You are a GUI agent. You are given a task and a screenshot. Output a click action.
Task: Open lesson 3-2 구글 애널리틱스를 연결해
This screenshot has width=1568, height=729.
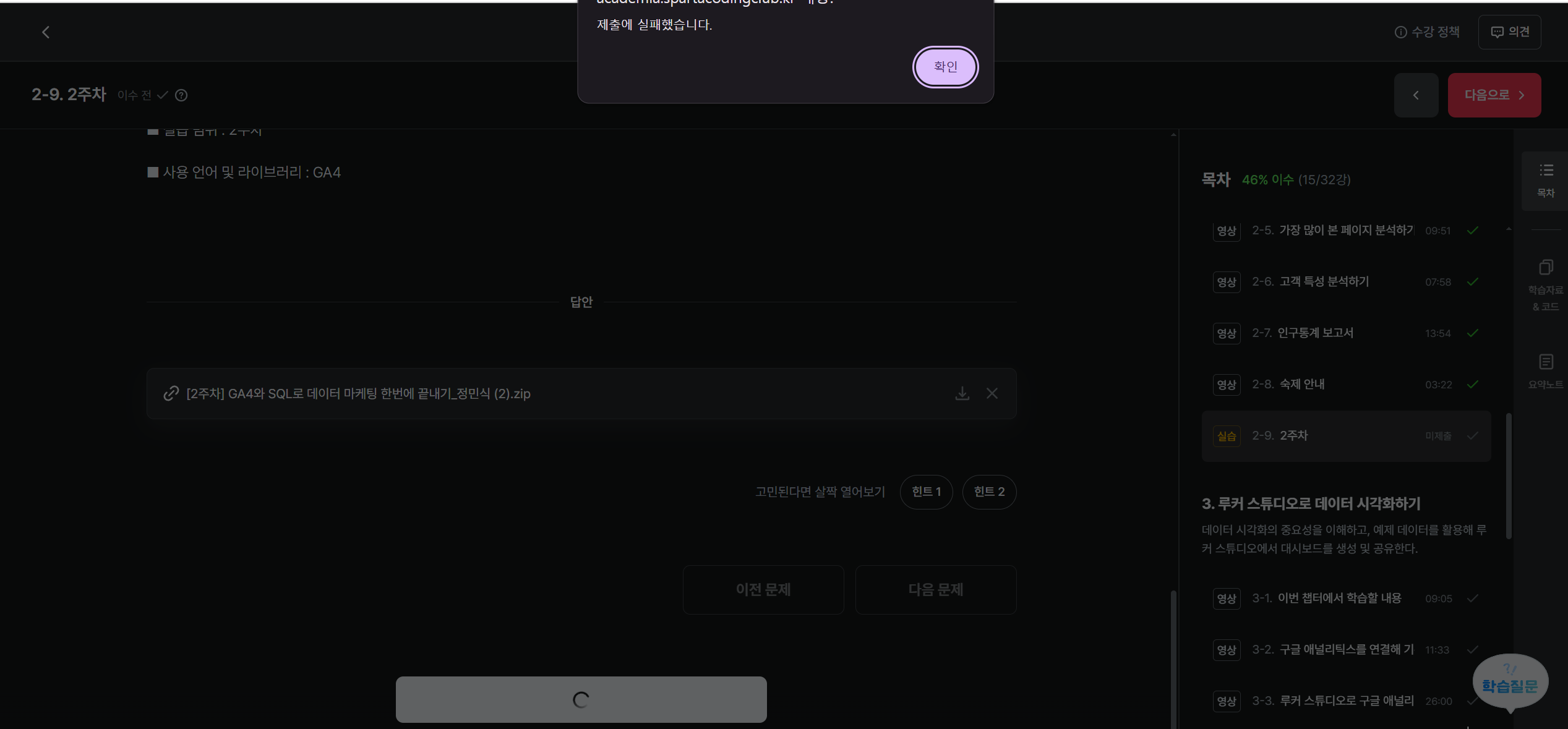coord(1346,650)
